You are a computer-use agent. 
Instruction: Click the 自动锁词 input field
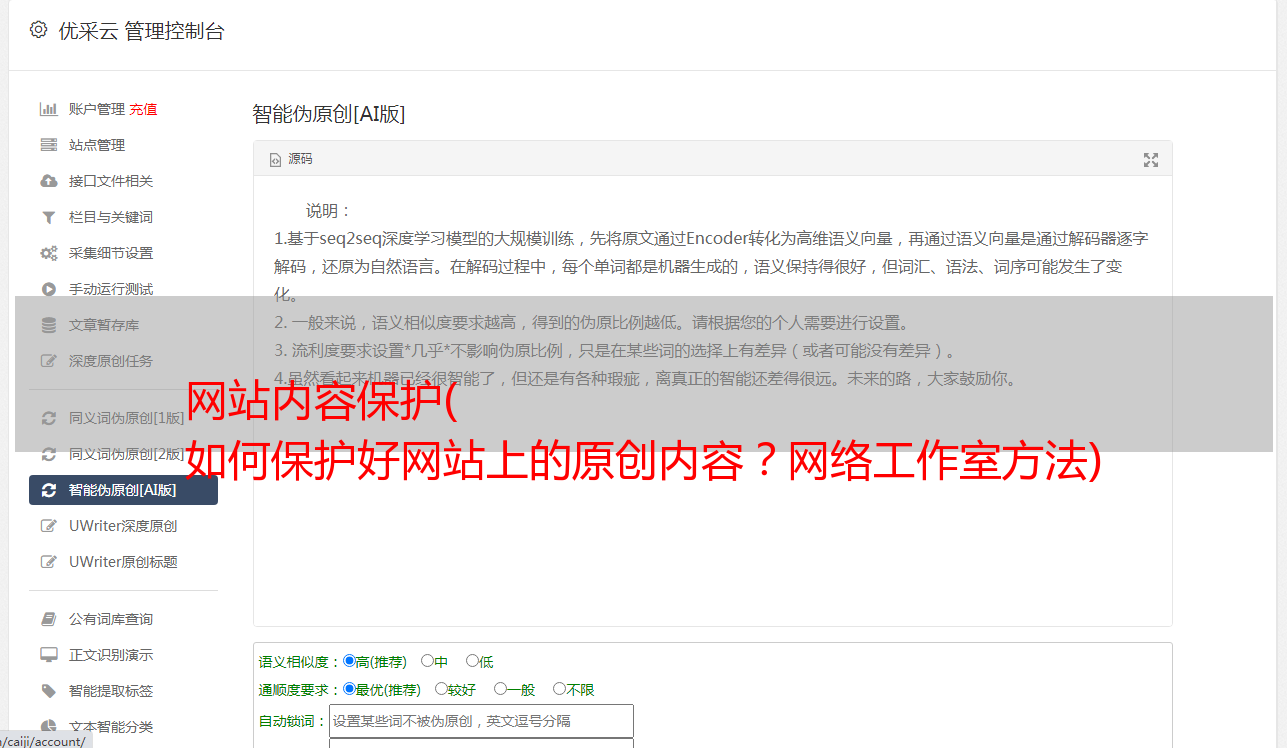(481, 721)
